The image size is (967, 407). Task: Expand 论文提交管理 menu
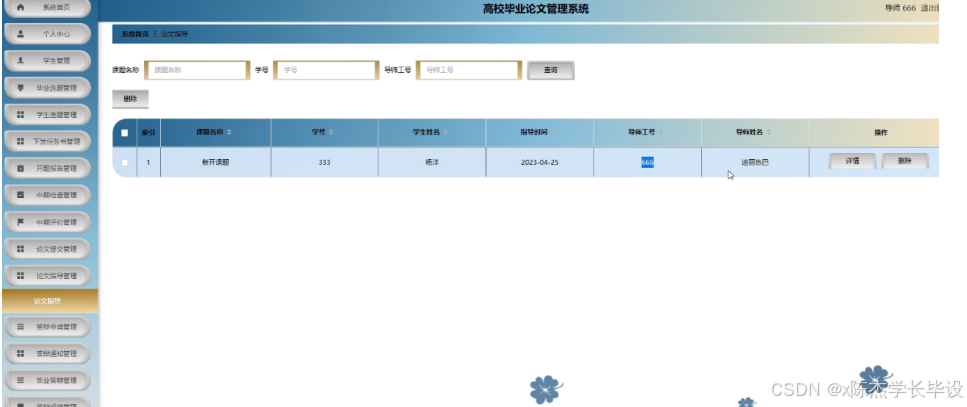[x=47, y=249]
